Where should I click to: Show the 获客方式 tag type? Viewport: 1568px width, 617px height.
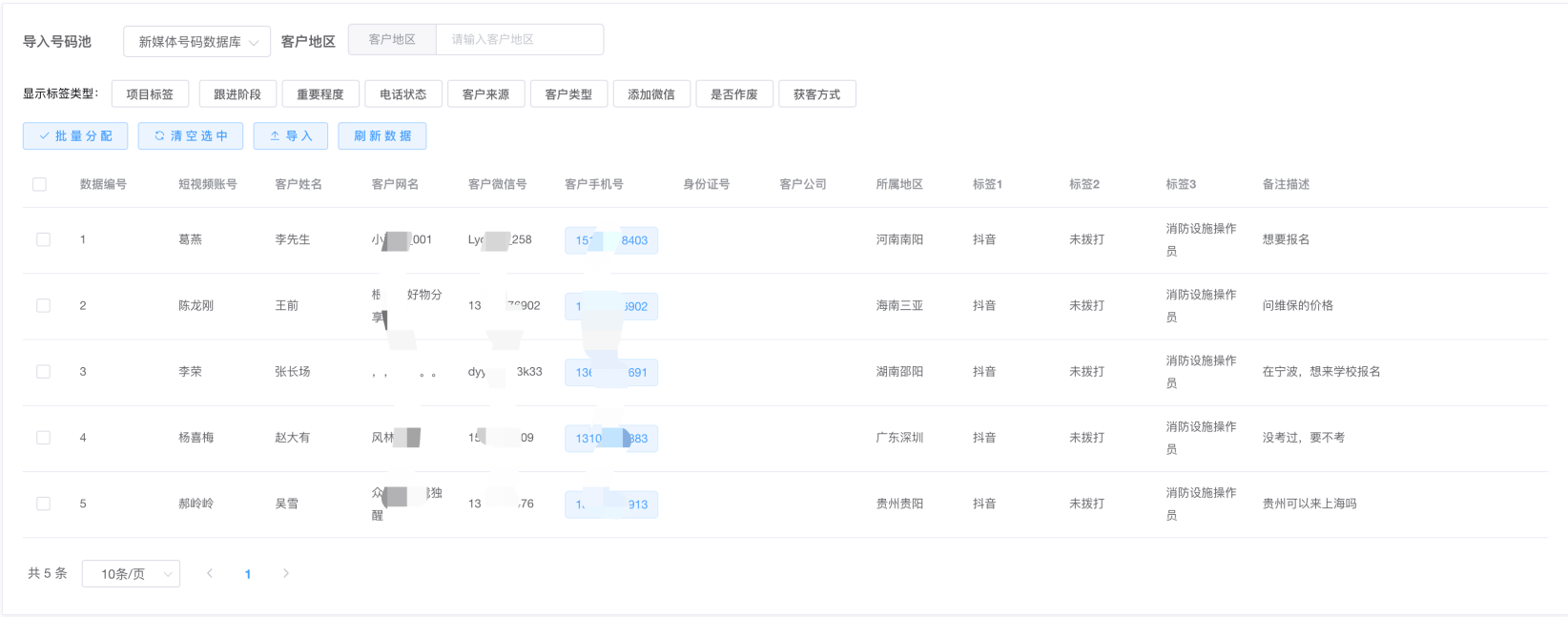[816, 94]
